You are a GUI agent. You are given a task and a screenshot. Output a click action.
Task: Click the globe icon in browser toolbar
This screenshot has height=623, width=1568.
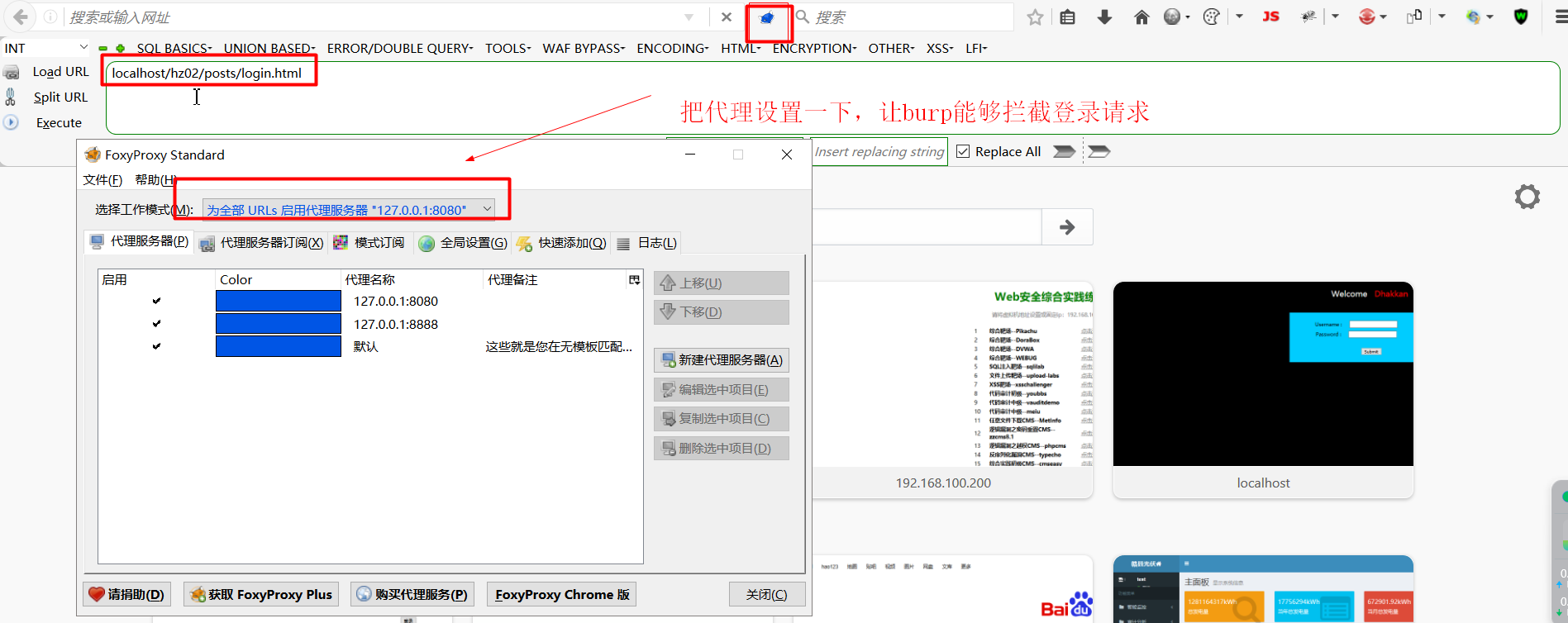point(1171,17)
